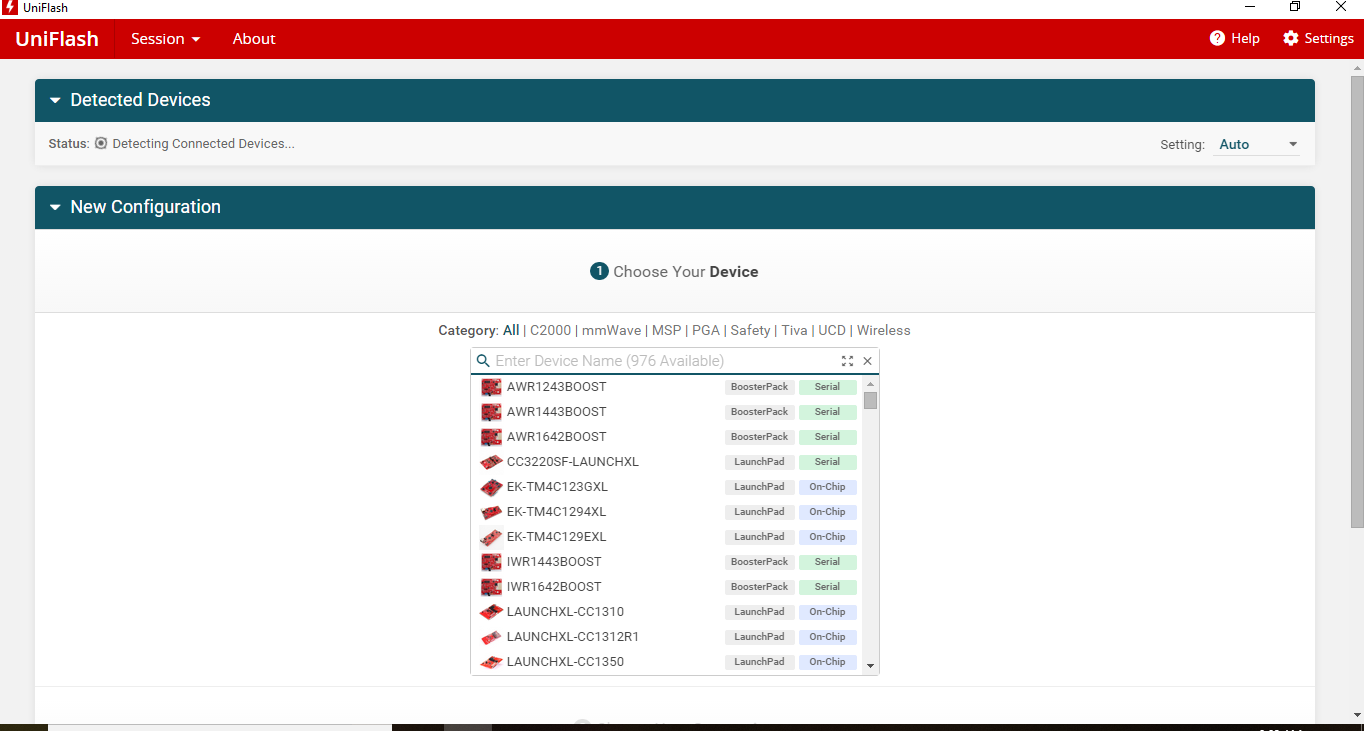Open the Setting Auto dropdown

tap(1258, 144)
